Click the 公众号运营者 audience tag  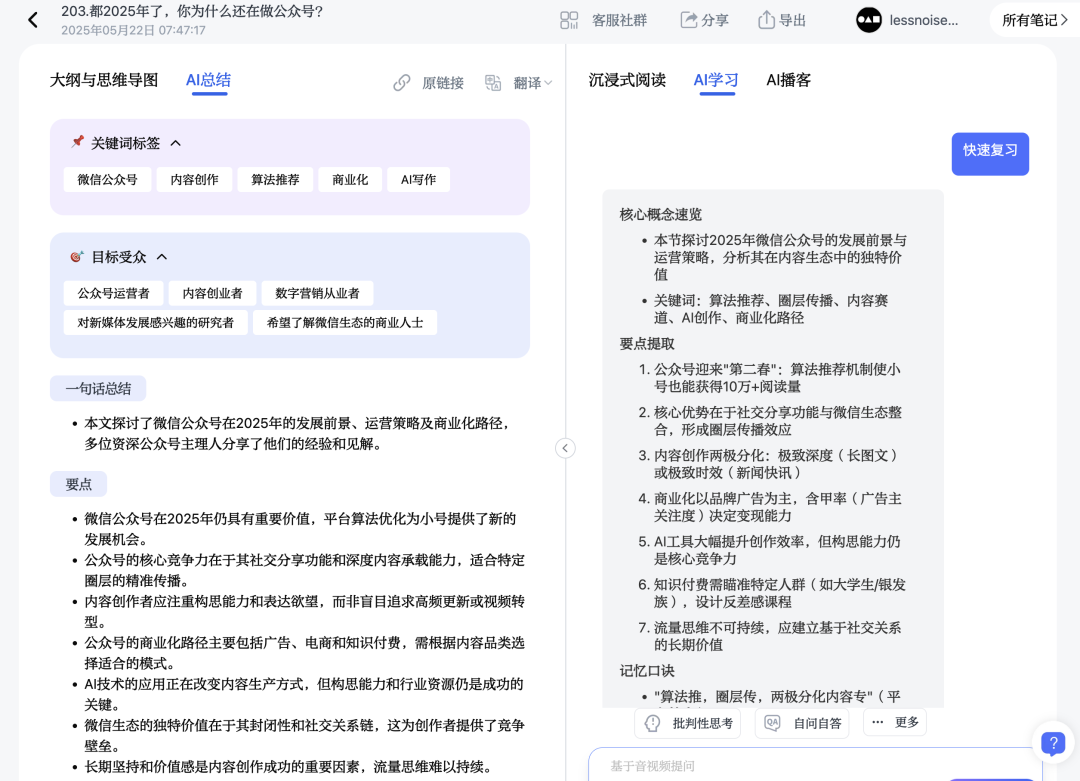[x=114, y=293]
